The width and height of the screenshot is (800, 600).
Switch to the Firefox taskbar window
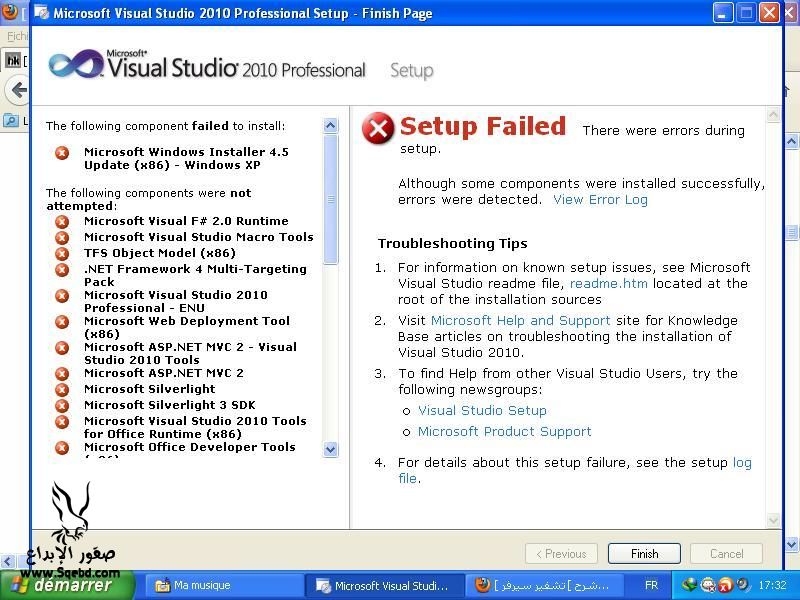tap(545, 585)
